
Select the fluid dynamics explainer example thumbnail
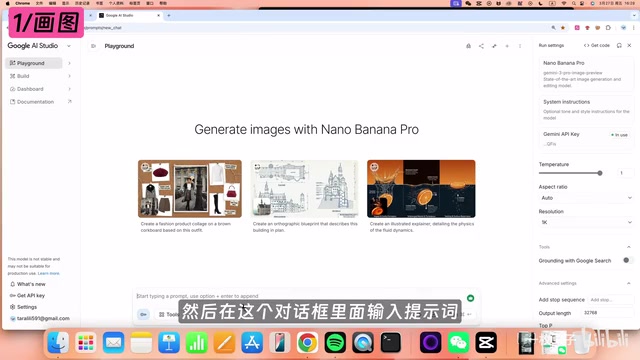coord(421,189)
